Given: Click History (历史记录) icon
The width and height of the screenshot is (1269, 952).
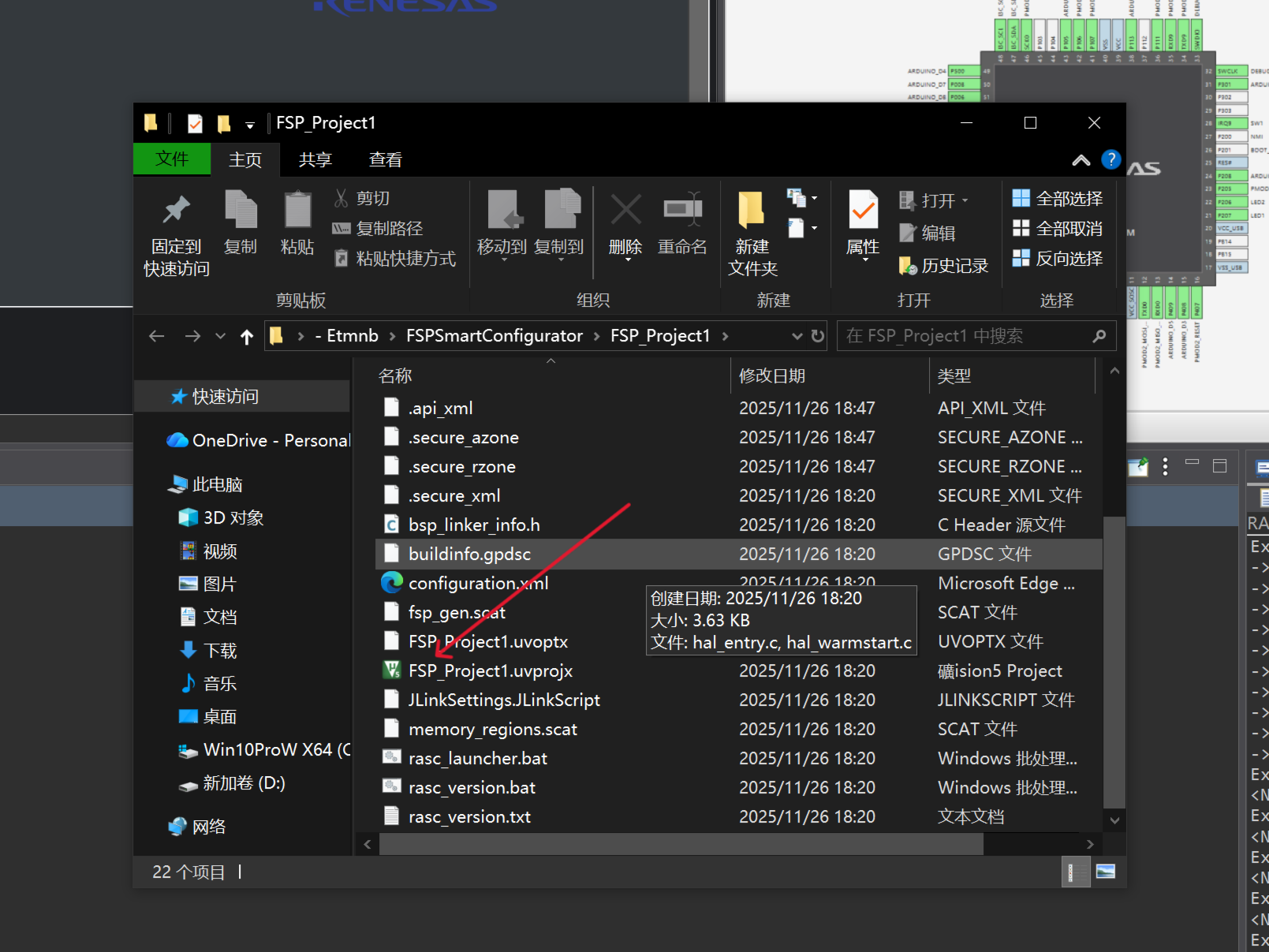Looking at the screenshot, I should [908, 266].
